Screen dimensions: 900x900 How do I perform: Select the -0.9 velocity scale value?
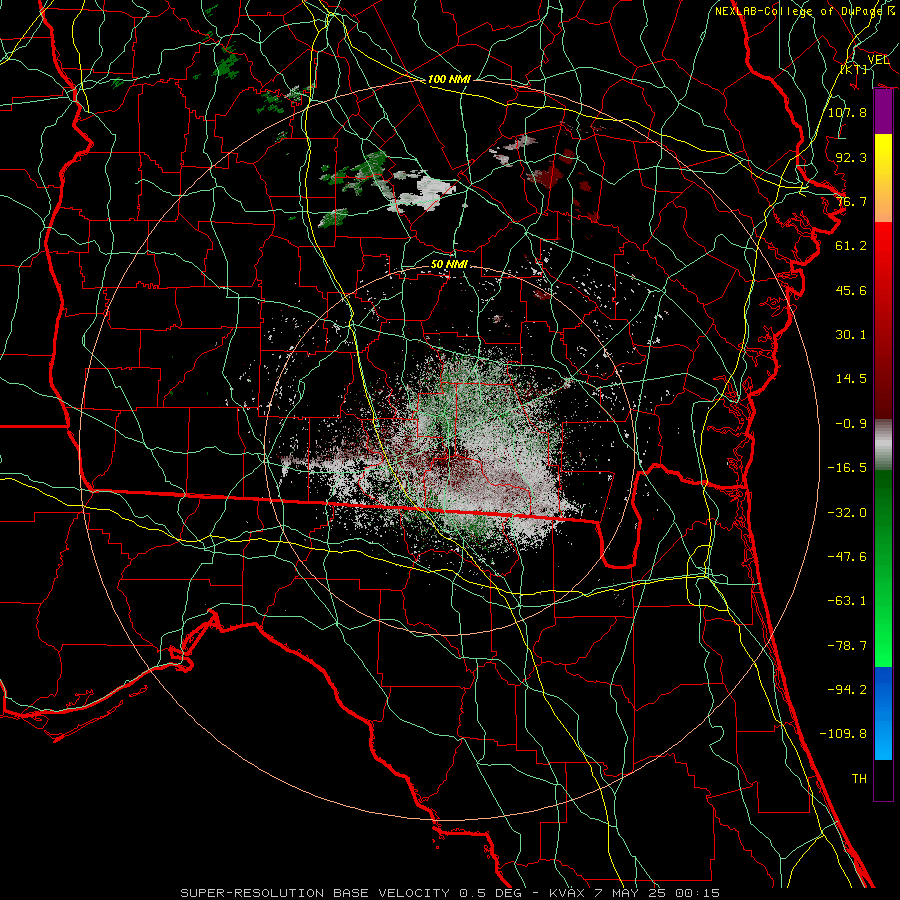click(x=851, y=424)
